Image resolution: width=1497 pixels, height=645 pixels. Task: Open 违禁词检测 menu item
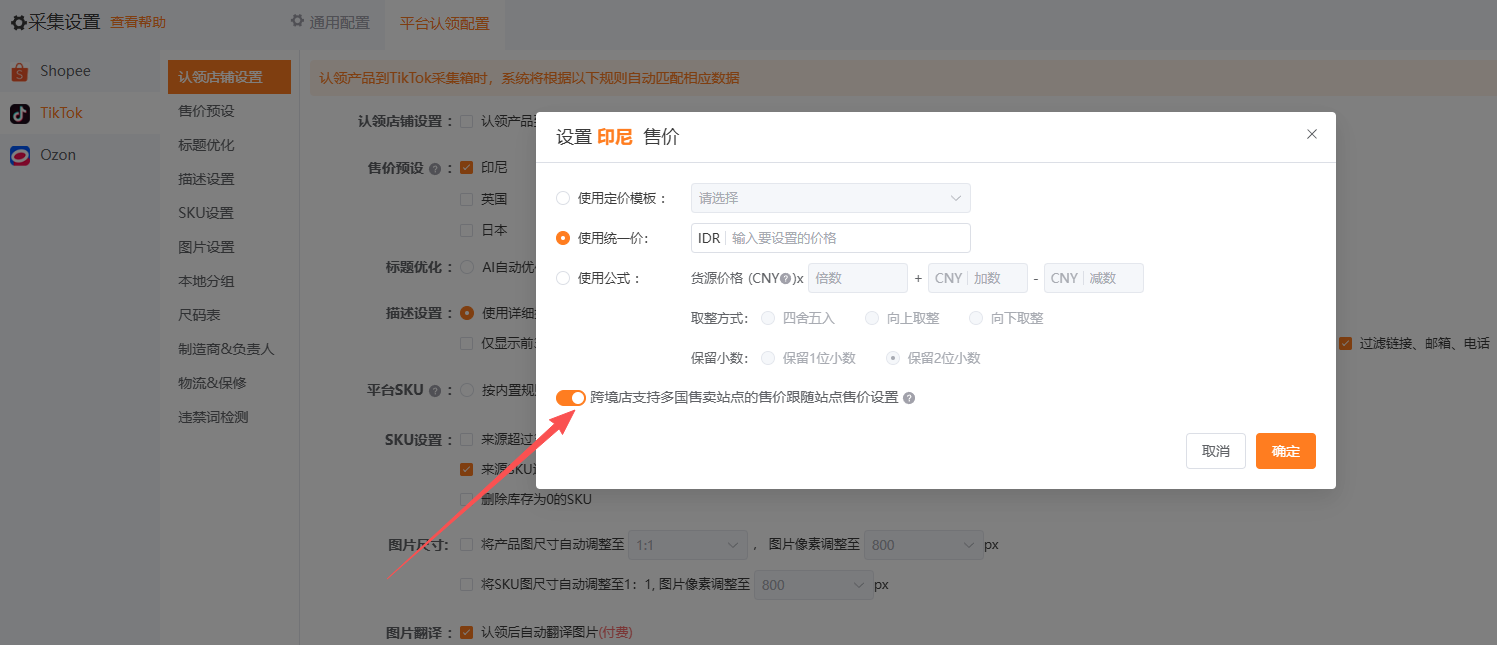(229, 417)
